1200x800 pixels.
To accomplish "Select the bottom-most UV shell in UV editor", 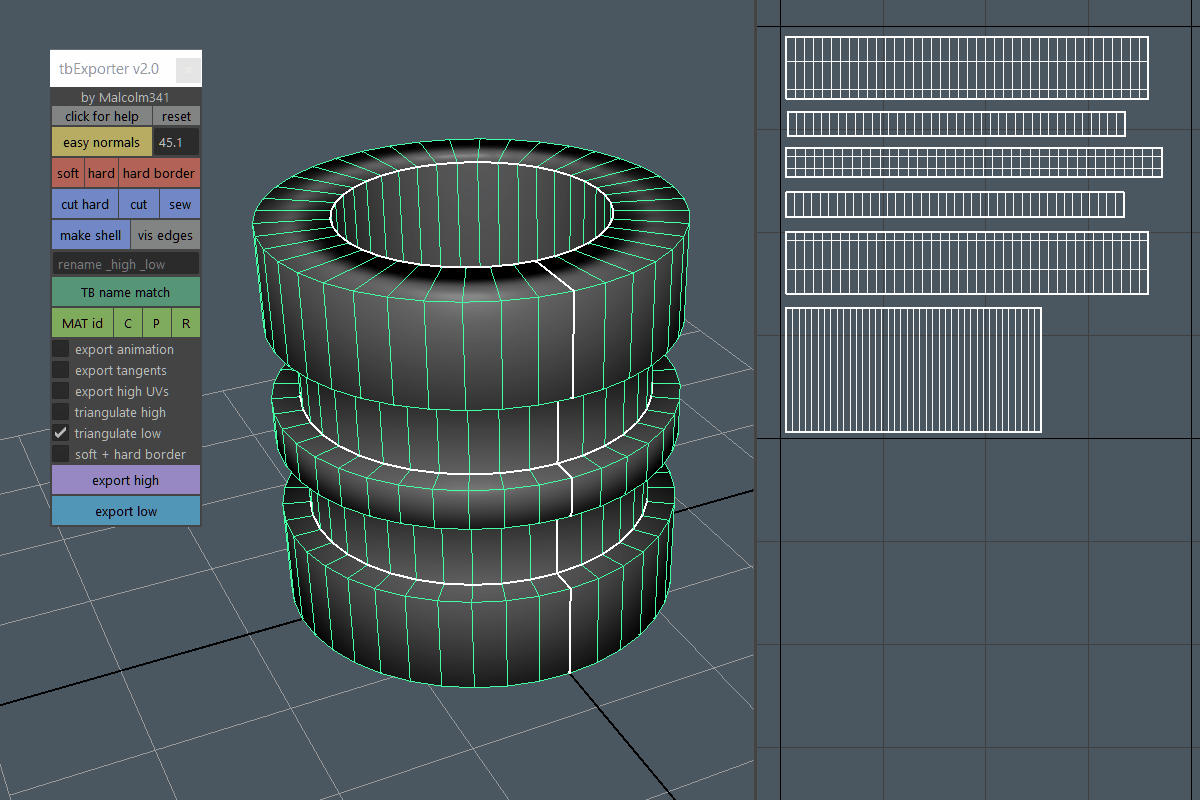I will 913,370.
